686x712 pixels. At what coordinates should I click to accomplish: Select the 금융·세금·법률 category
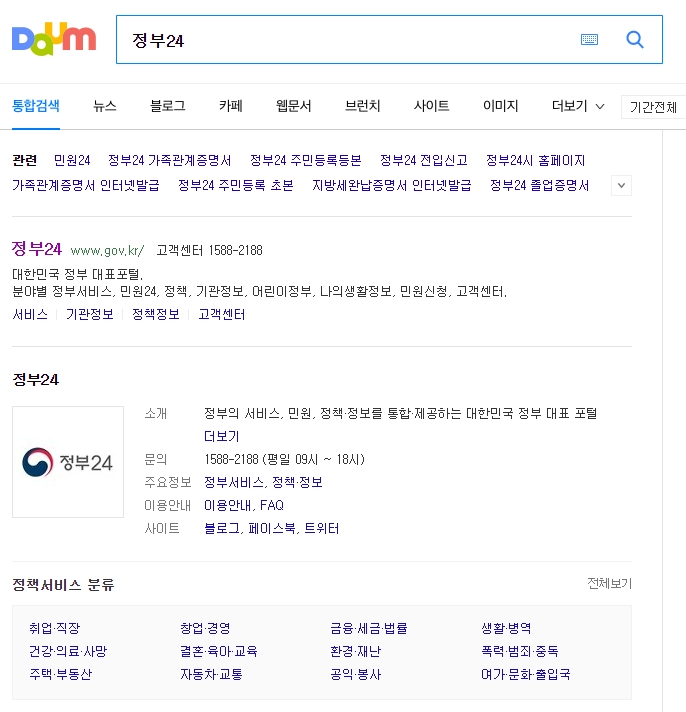point(369,628)
